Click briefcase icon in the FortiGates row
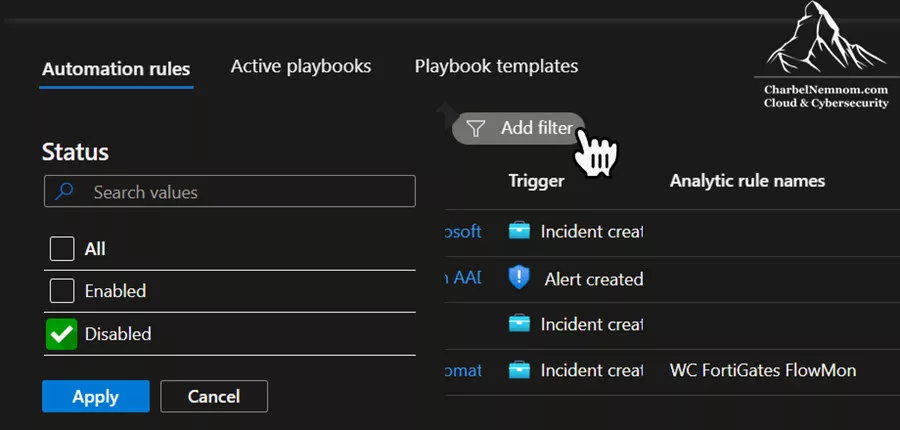This screenshot has height=430, width=900. click(x=519, y=370)
